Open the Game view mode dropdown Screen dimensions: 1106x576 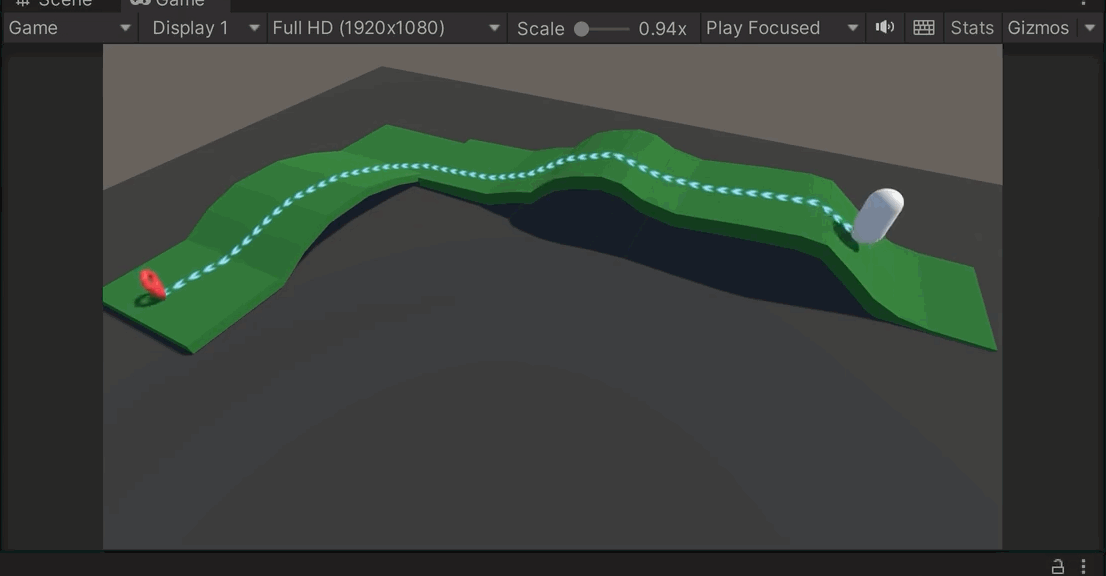pyautogui.click(x=69, y=28)
